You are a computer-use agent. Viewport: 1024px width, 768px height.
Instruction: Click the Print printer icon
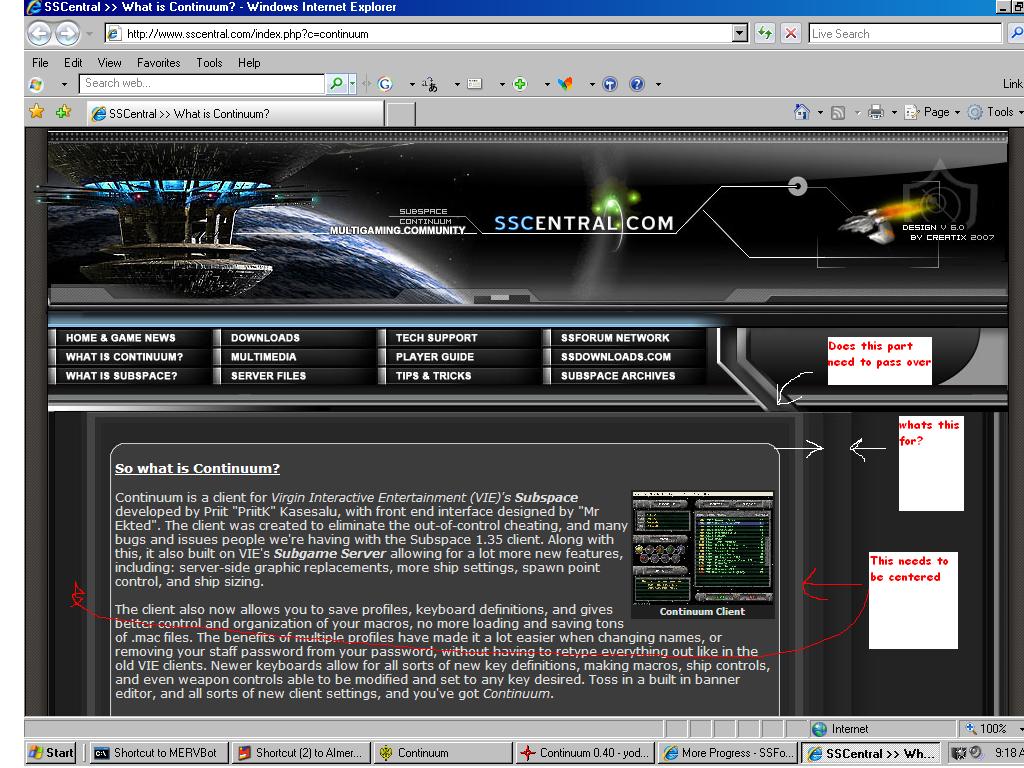click(876, 112)
